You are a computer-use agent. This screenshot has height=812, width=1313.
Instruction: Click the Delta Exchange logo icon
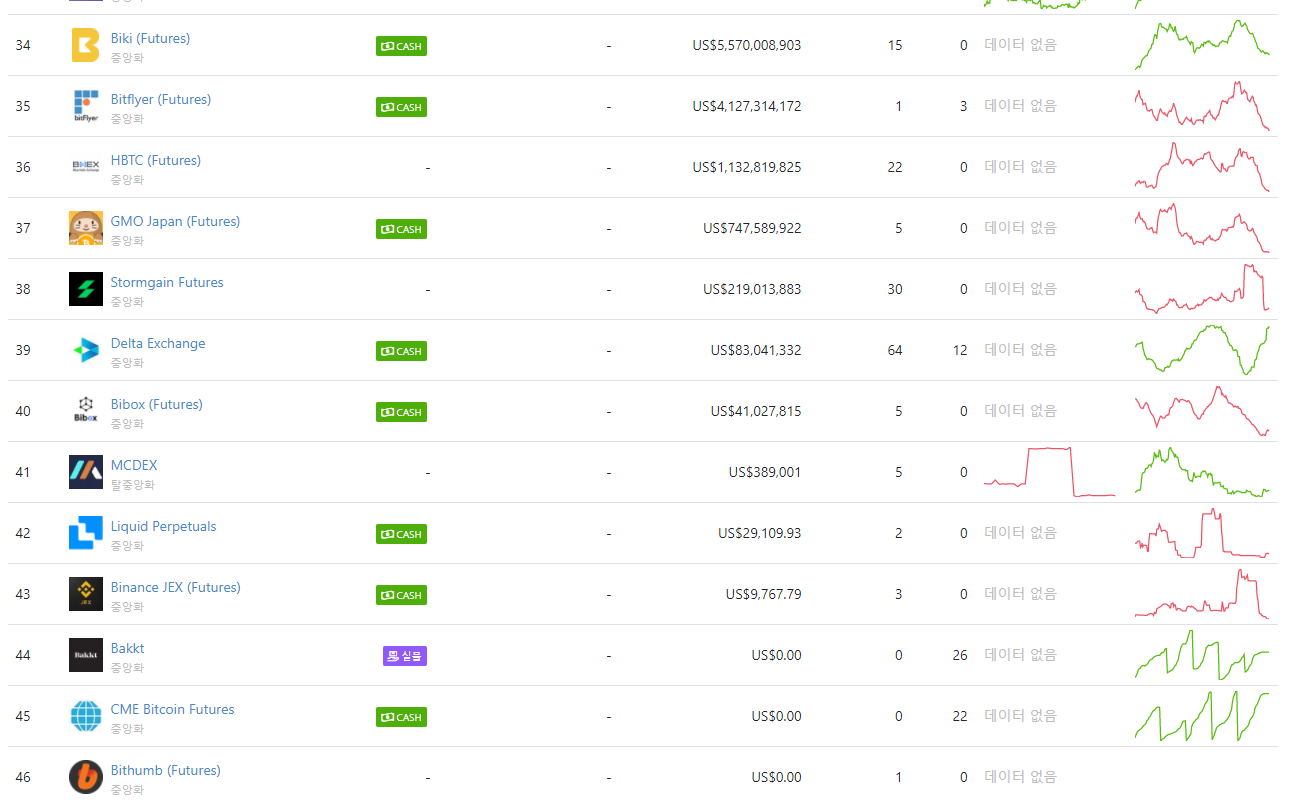(86, 350)
